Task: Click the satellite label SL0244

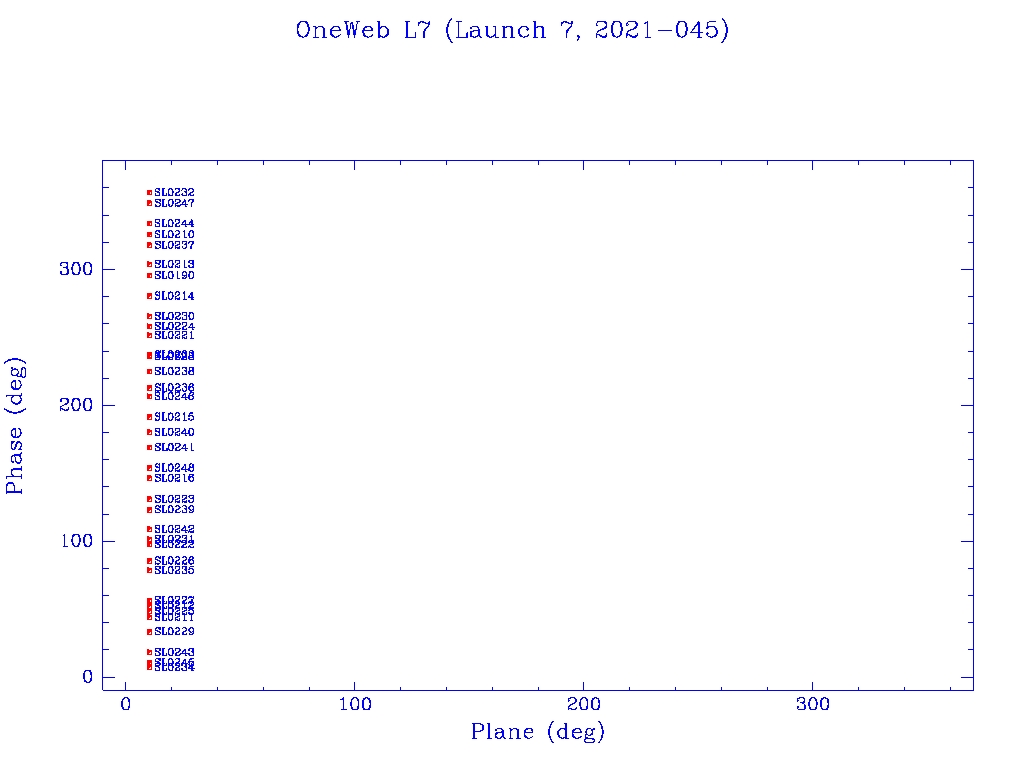Action: coord(174,223)
